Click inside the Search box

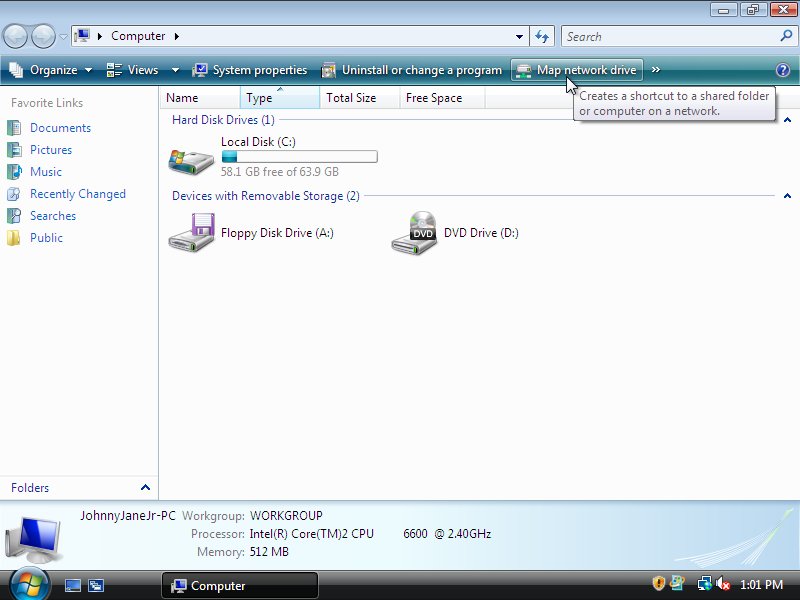(x=668, y=37)
